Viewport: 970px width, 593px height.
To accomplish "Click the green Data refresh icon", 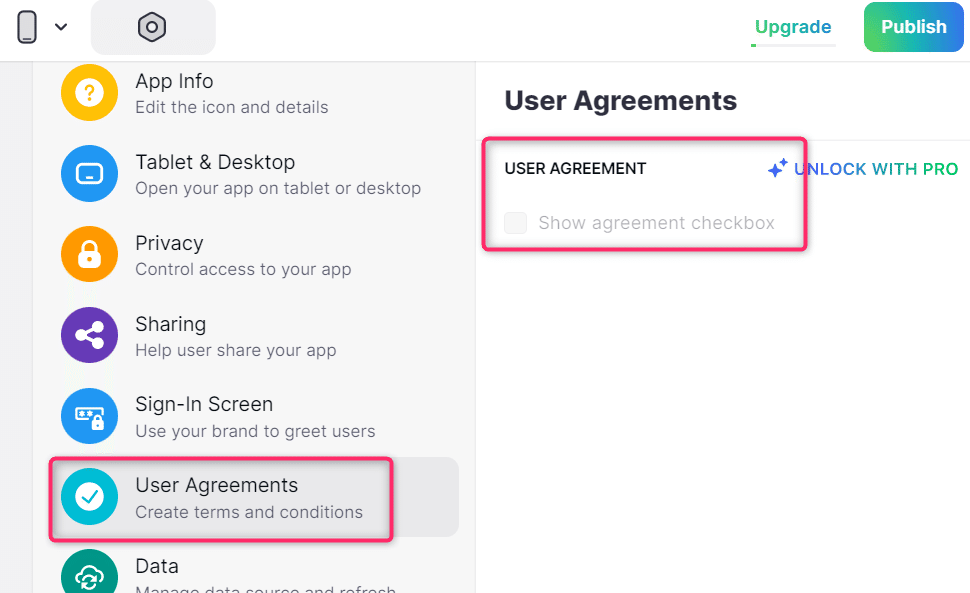I will click(90, 575).
